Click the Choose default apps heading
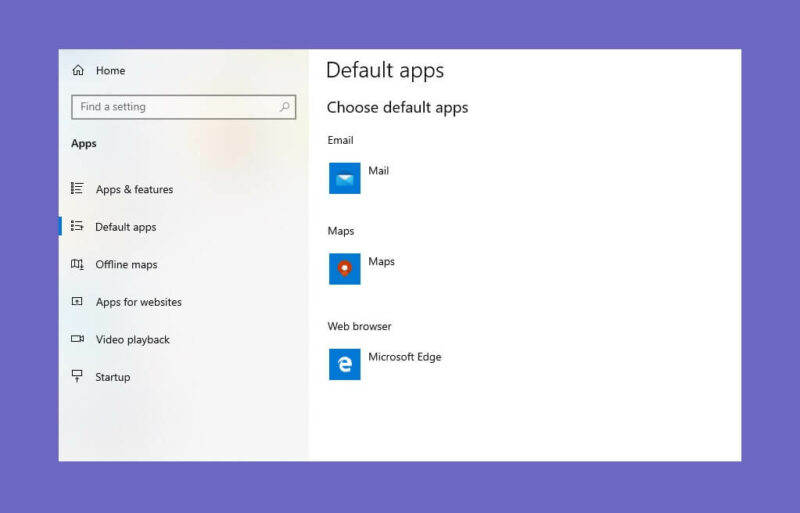800x513 pixels. (x=397, y=108)
